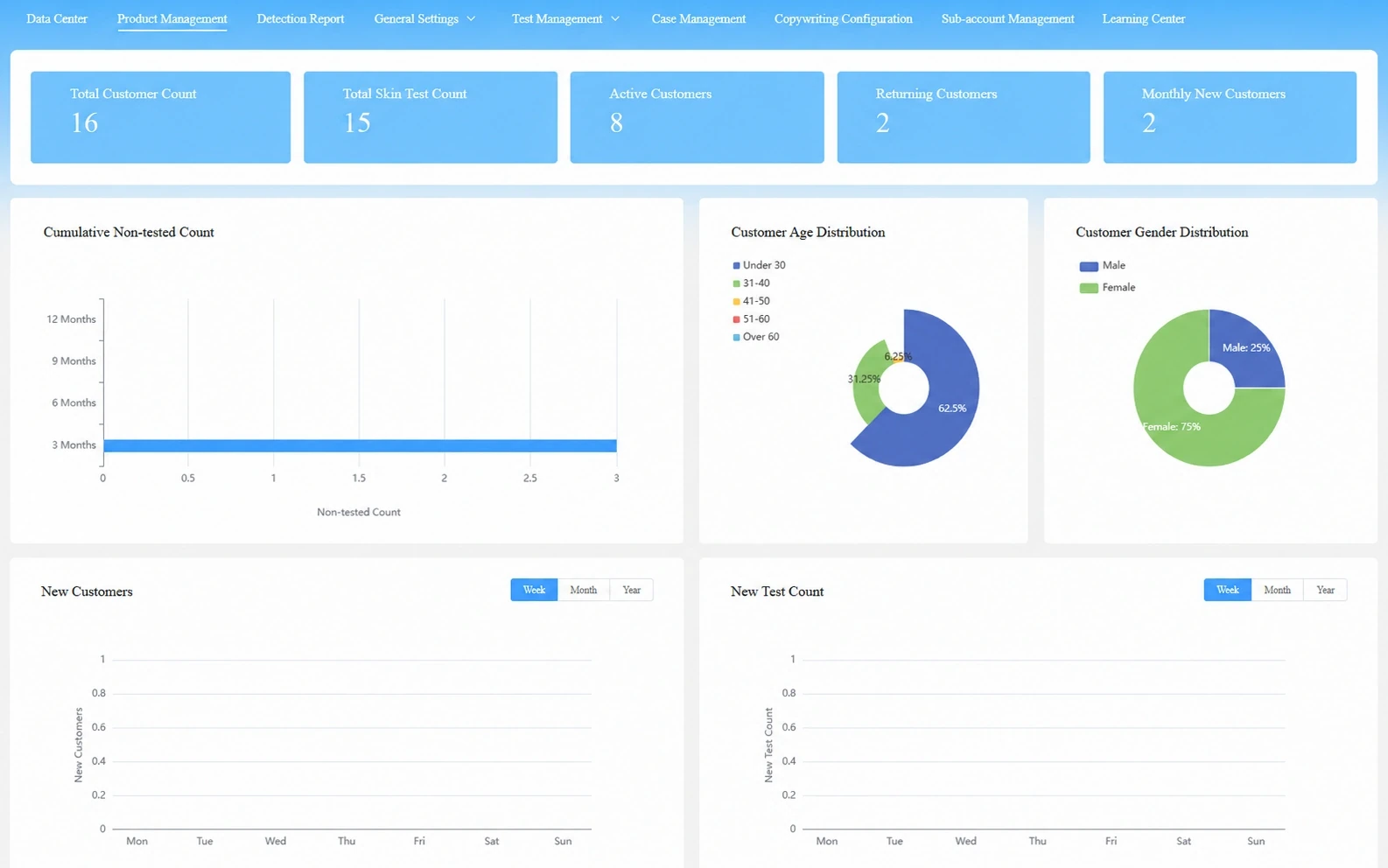This screenshot has height=868, width=1388.
Task: Open Copywriting Configuration
Action: (x=843, y=18)
